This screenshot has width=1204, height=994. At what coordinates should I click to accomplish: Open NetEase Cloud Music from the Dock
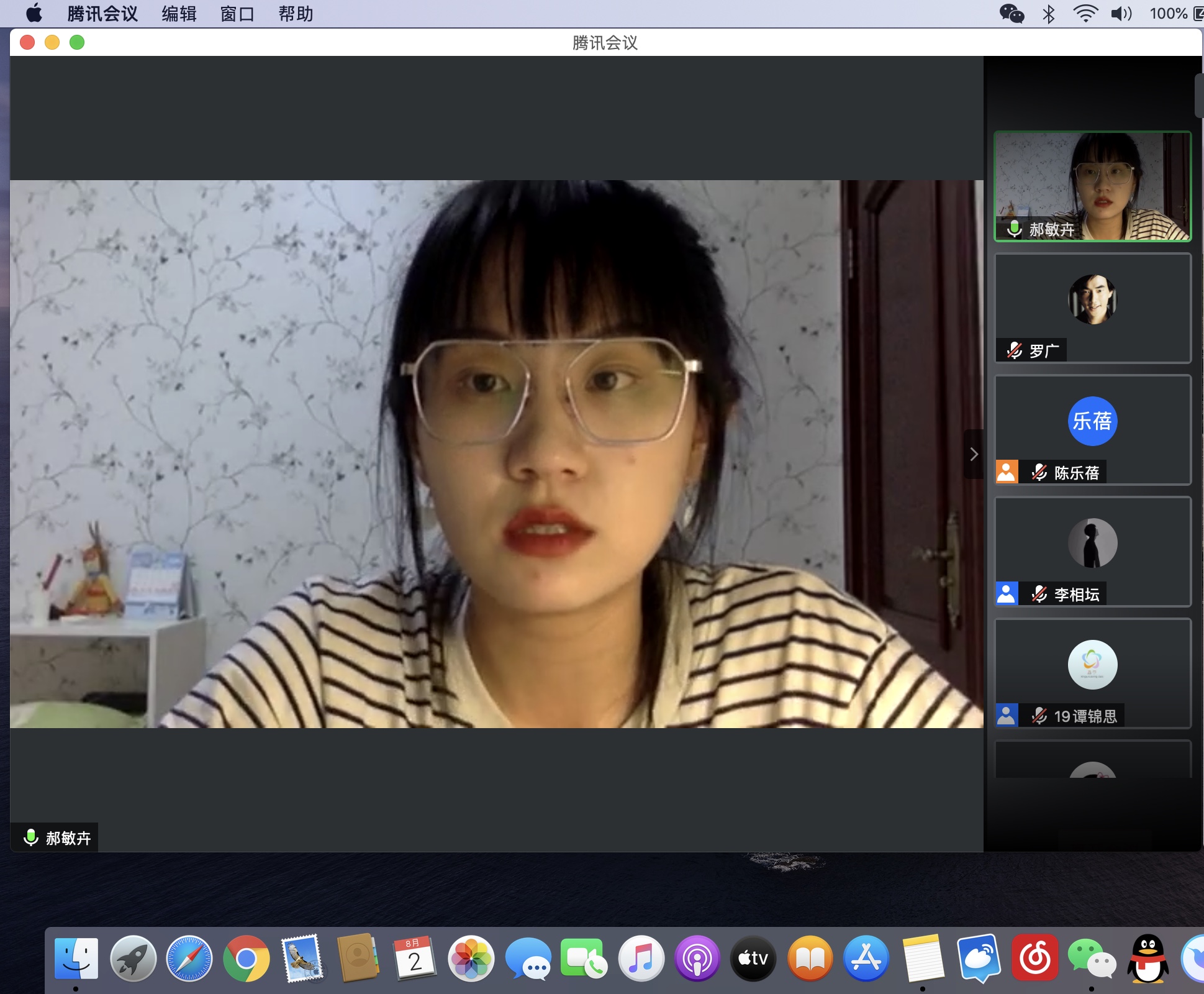tap(1035, 959)
